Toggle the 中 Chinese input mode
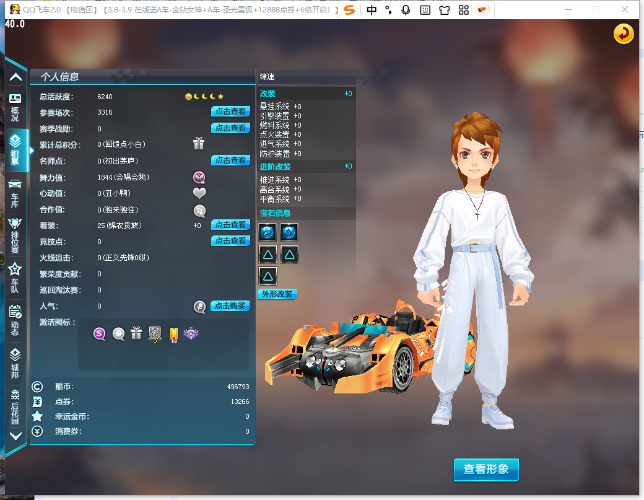The image size is (644, 500). point(371,10)
